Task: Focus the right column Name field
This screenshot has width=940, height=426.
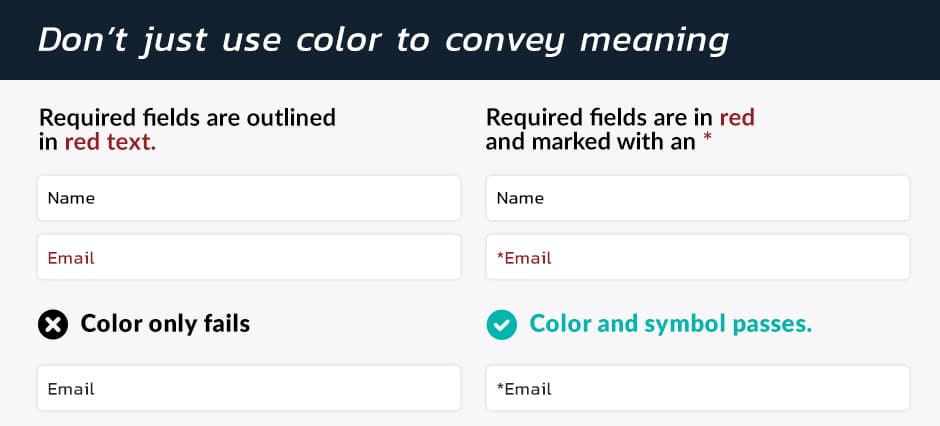Action: click(x=698, y=198)
